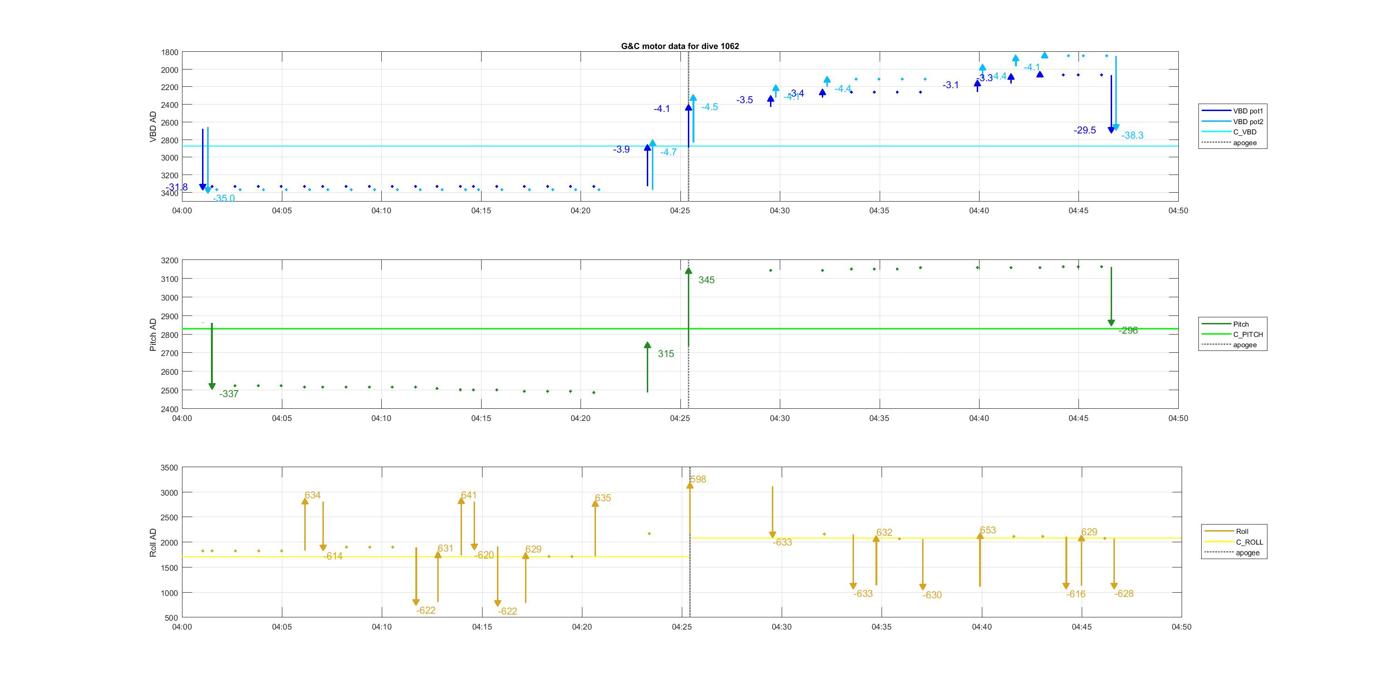Click the "-630" roll data label

932,595
